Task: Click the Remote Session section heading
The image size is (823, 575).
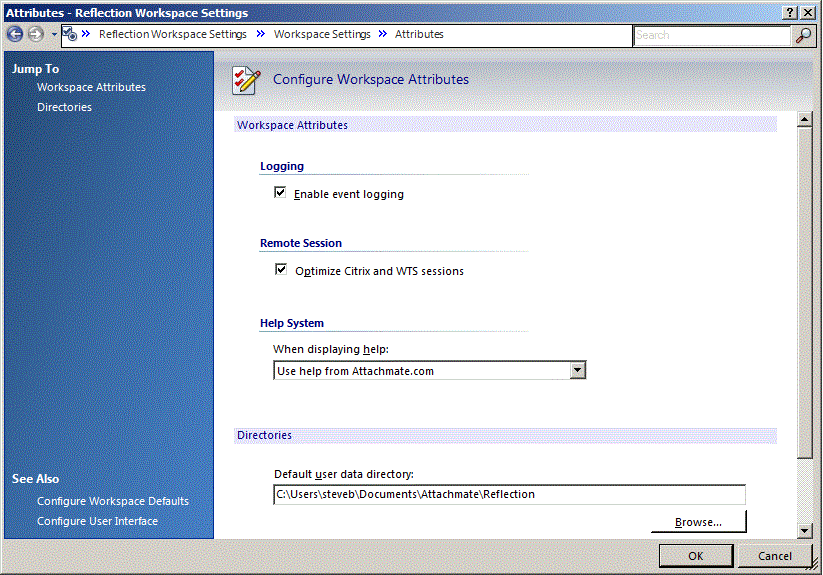Action: 301,243
